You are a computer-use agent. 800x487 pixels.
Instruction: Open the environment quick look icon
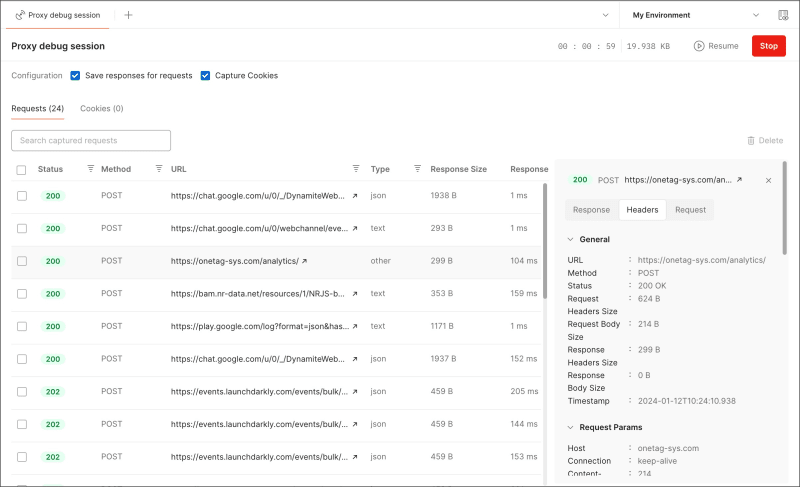[x=783, y=15]
